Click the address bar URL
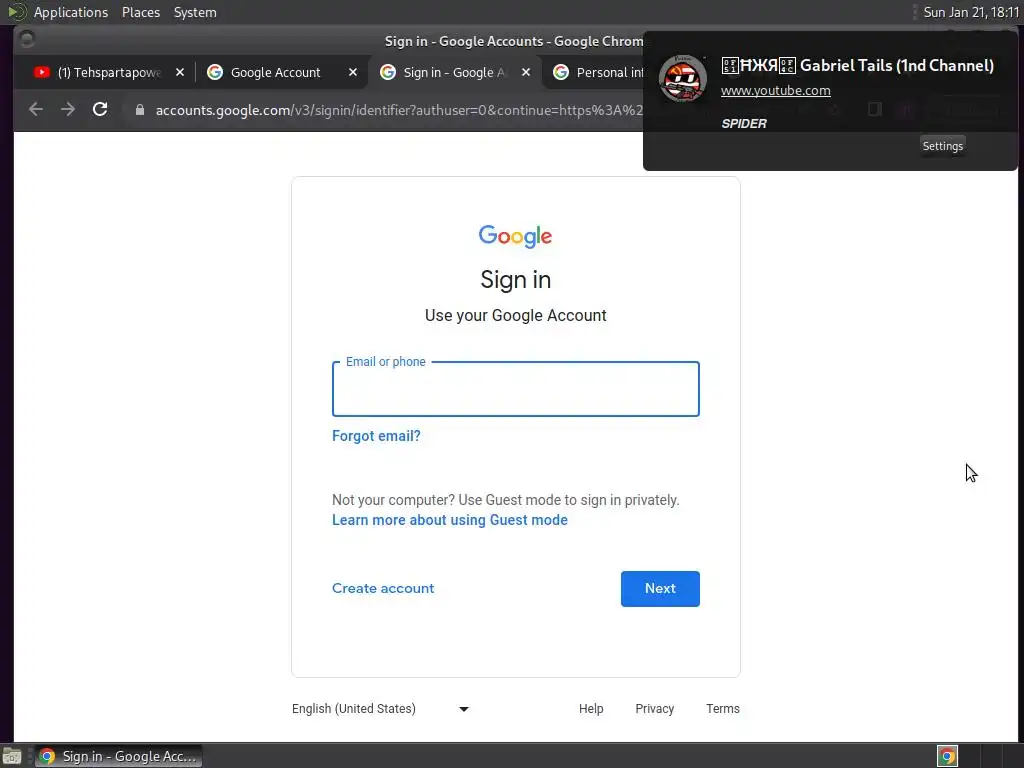The width and height of the screenshot is (1024, 768). pos(399,110)
